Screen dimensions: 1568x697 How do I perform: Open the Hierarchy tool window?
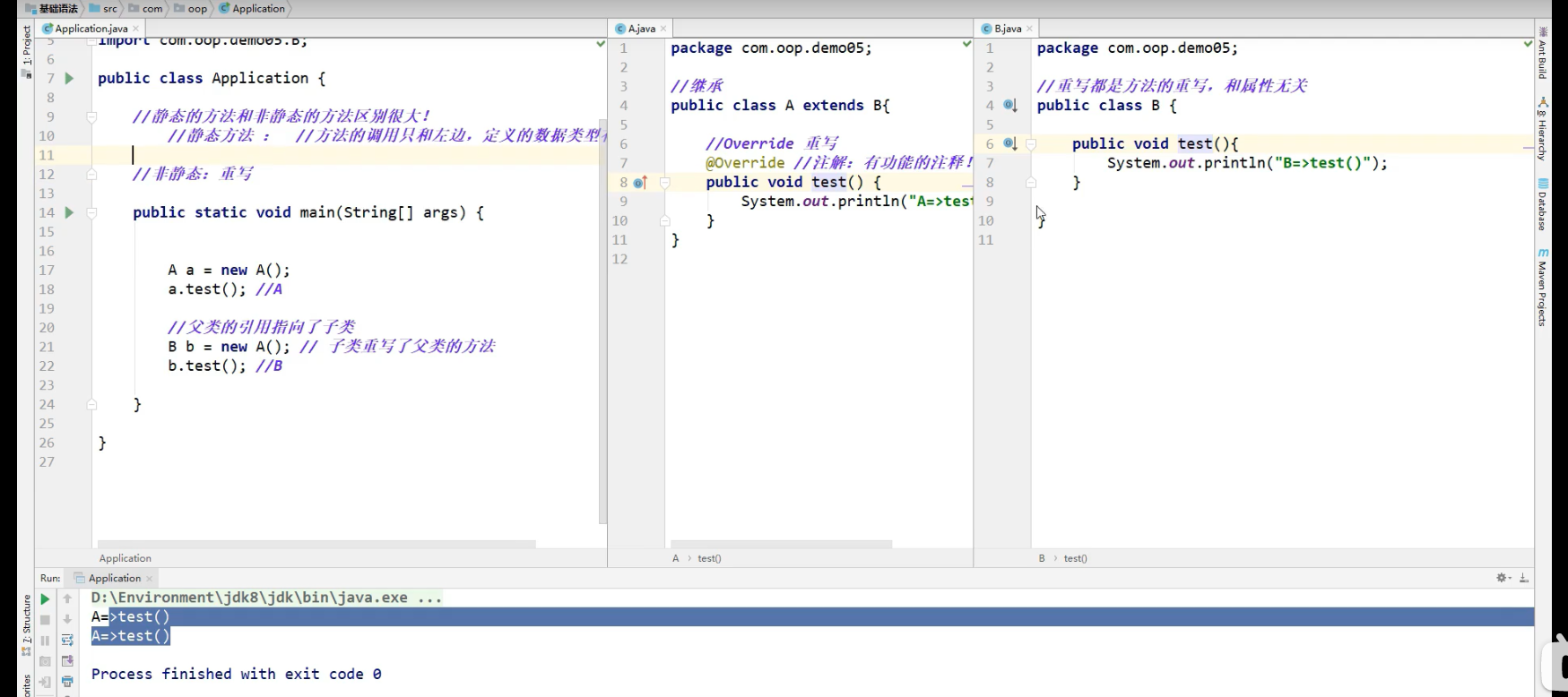[1543, 130]
